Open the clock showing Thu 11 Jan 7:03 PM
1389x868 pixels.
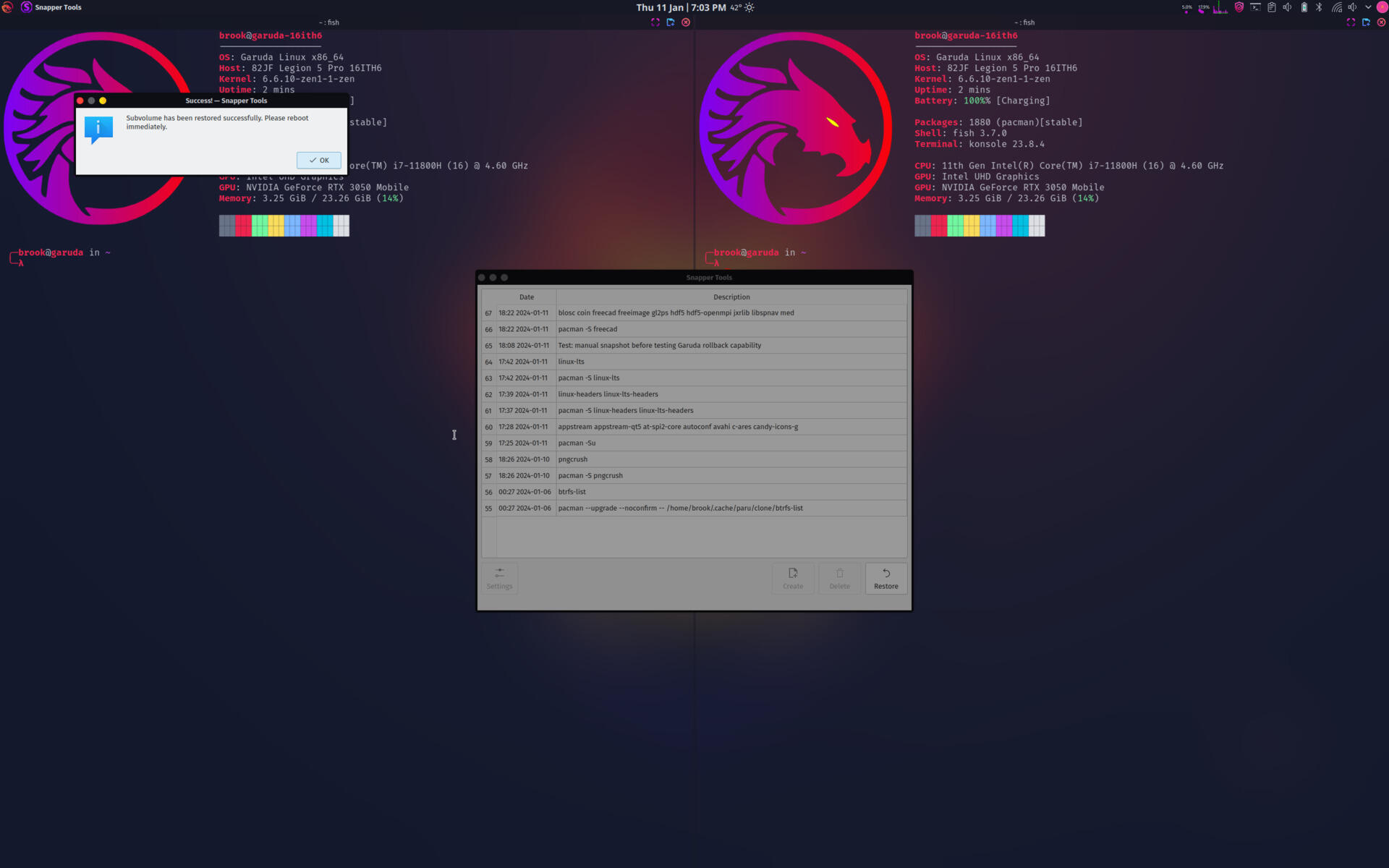pyautogui.click(x=681, y=7)
